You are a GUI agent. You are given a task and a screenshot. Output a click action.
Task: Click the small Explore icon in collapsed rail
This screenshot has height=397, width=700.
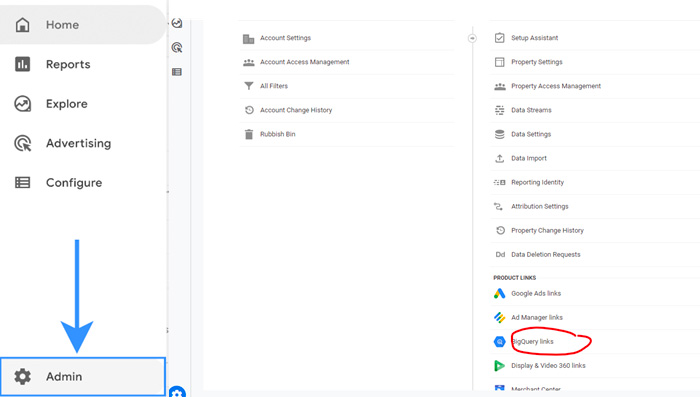[177, 23]
